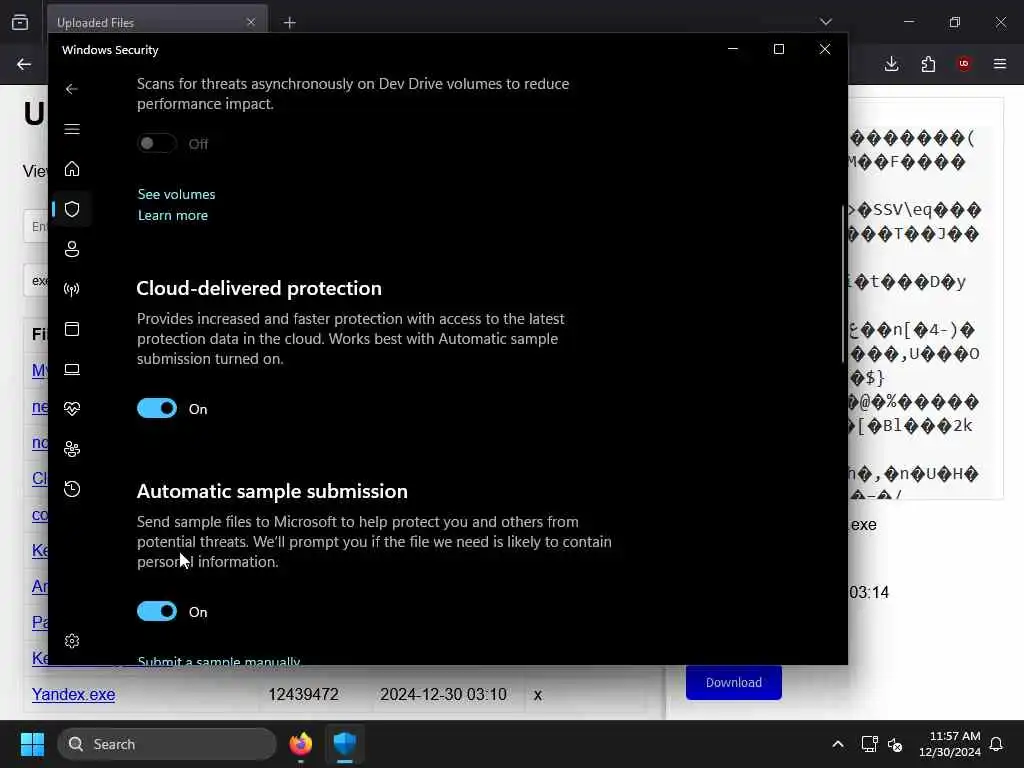Open Windows Security settings gear
The width and height of the screenshot is (1024, 768).
pos(72,641)
